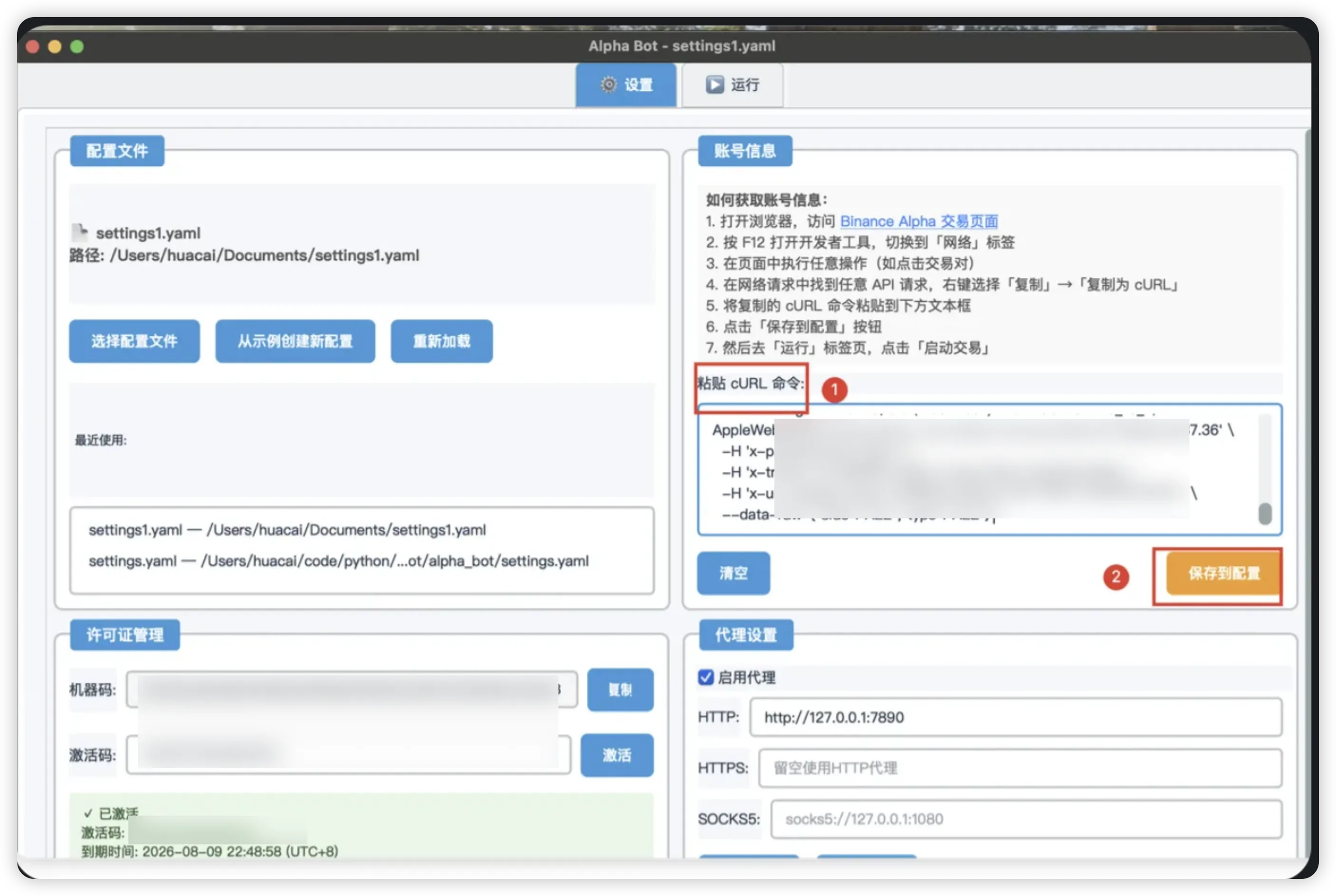Viewport: 1336px width, 896px height.
Task: Click the 复制 machine code button
Action: [x=620, y=690]
